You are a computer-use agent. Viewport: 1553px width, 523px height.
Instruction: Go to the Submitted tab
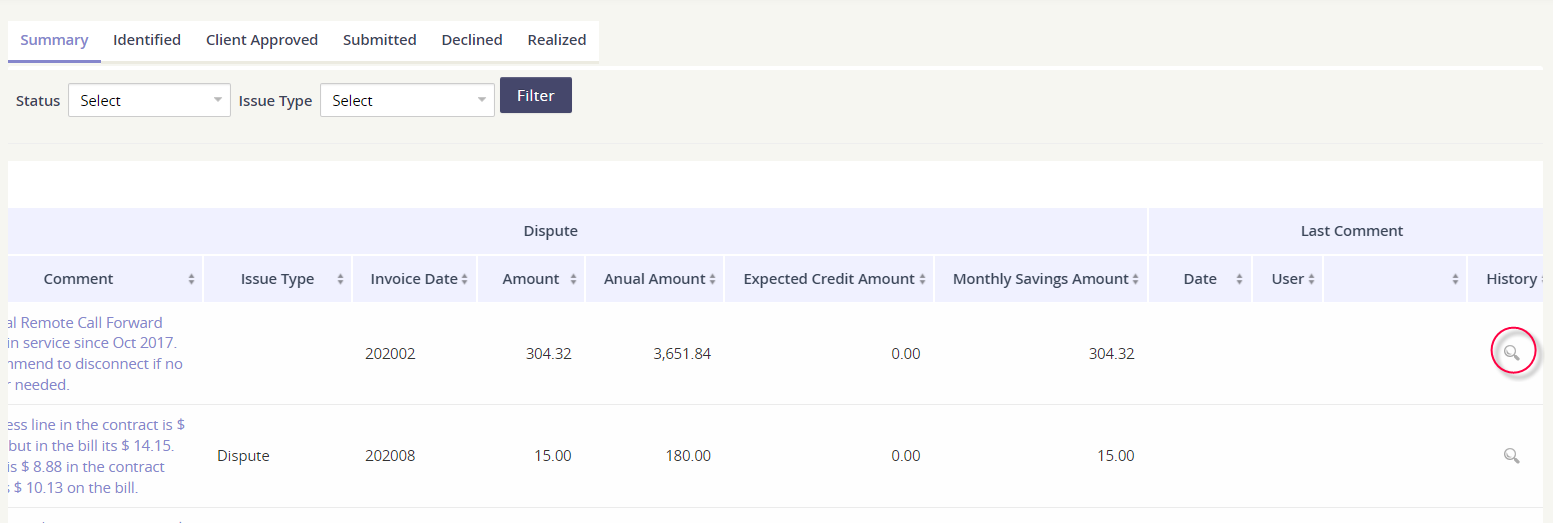(379, 40)
